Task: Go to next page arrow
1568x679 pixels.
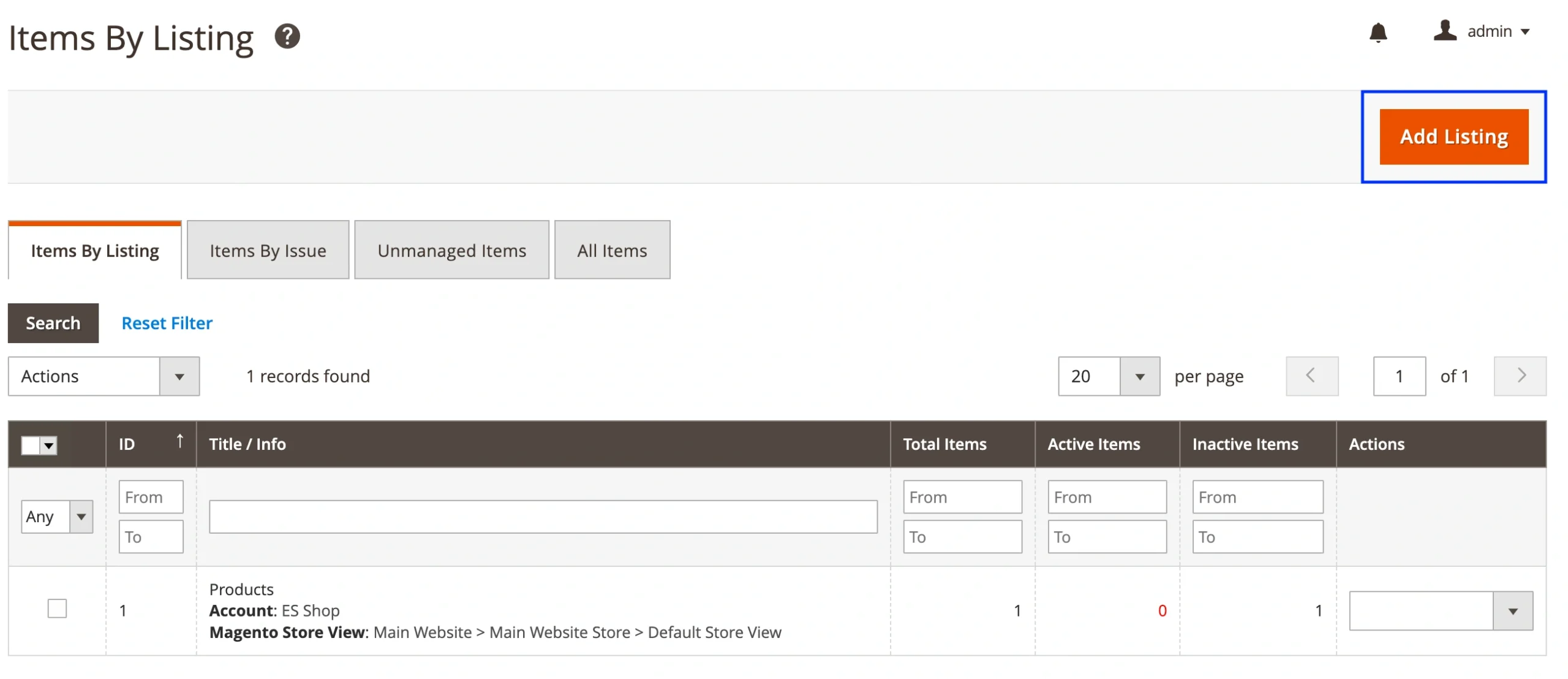Action: 1520,376
